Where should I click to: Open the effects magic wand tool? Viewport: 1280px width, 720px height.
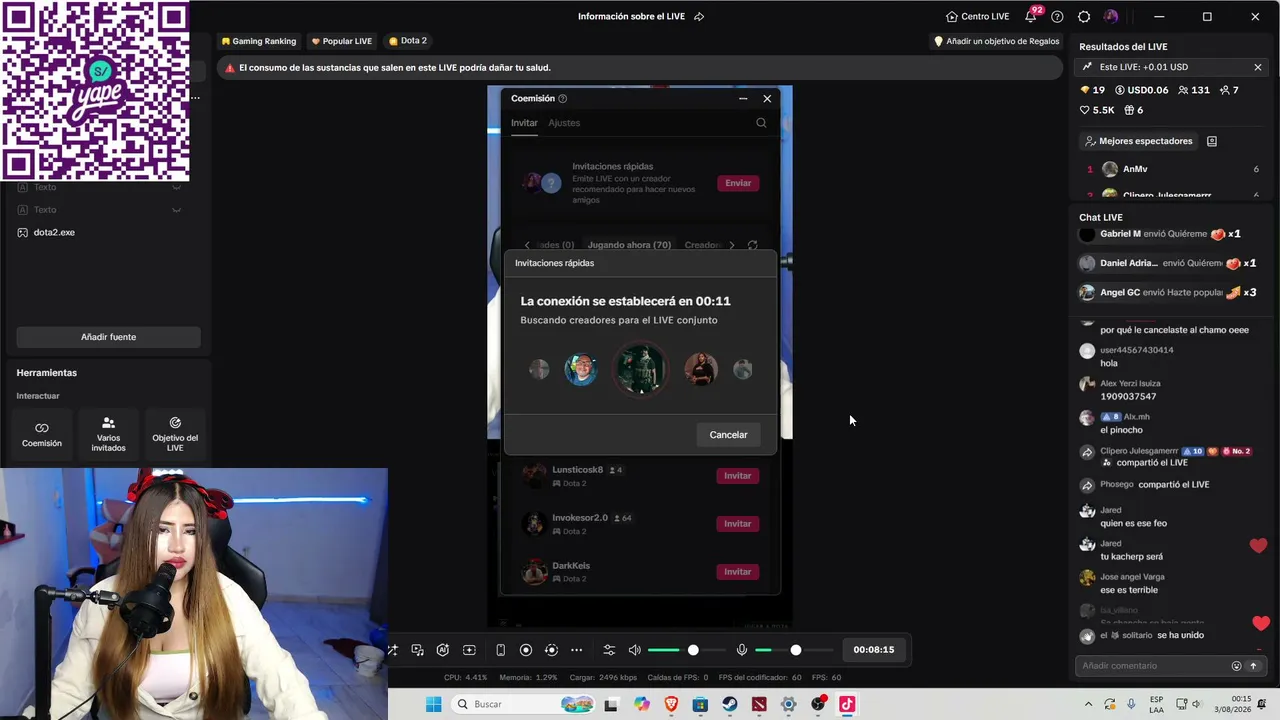click(x=392, y=650)
